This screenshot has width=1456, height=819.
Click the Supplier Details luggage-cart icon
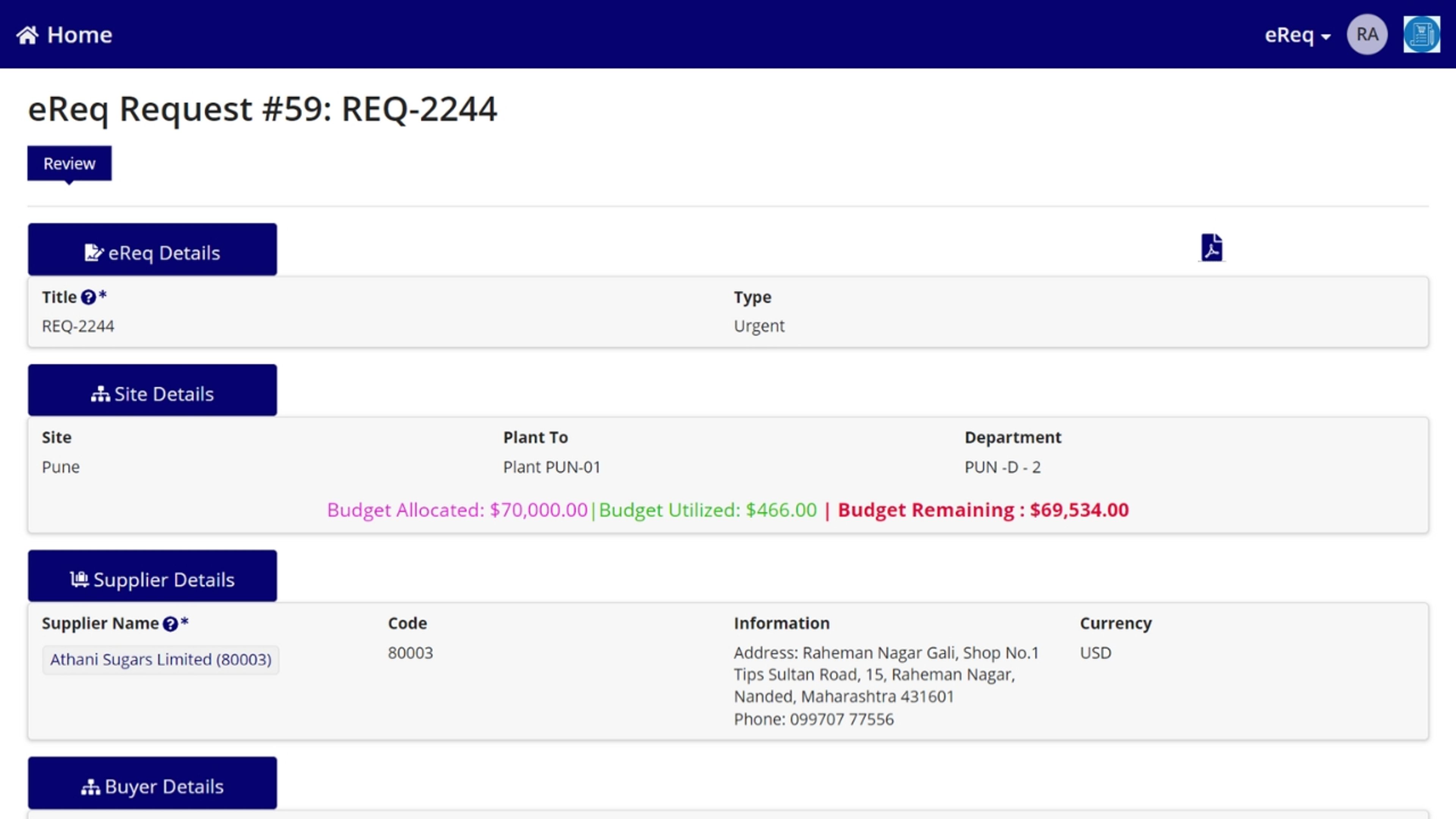79,579
